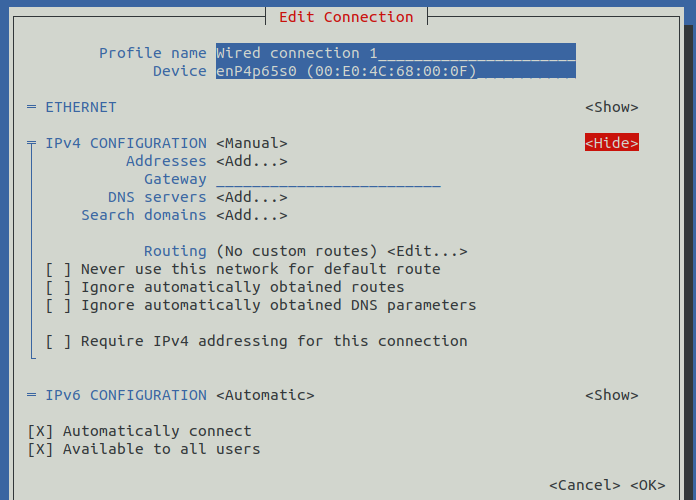This screenshot has width=696, height=500.
Task: Add a search domain entry
Action: click(x=251, y=215)
